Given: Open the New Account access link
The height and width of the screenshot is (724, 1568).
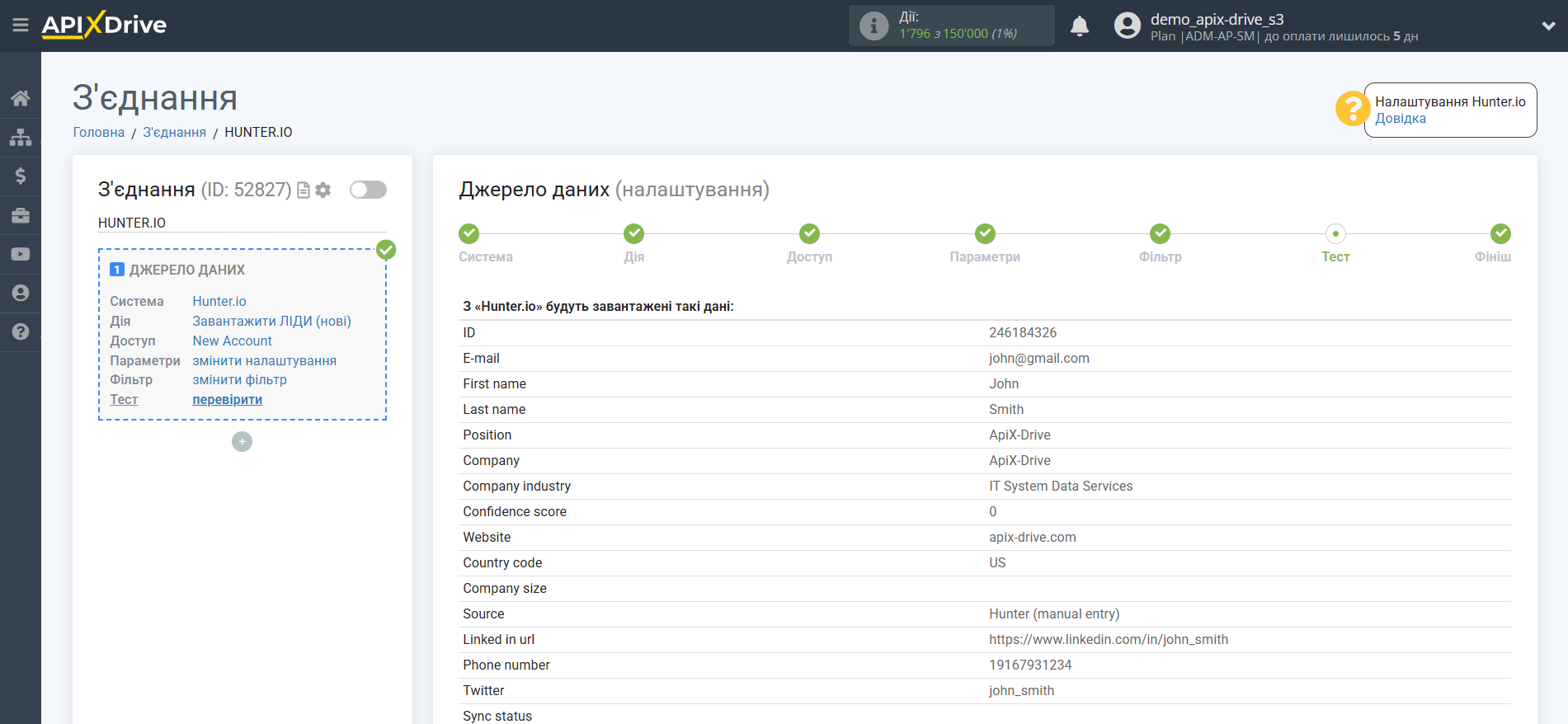Looking at the screenshot, I should (233, 341).
